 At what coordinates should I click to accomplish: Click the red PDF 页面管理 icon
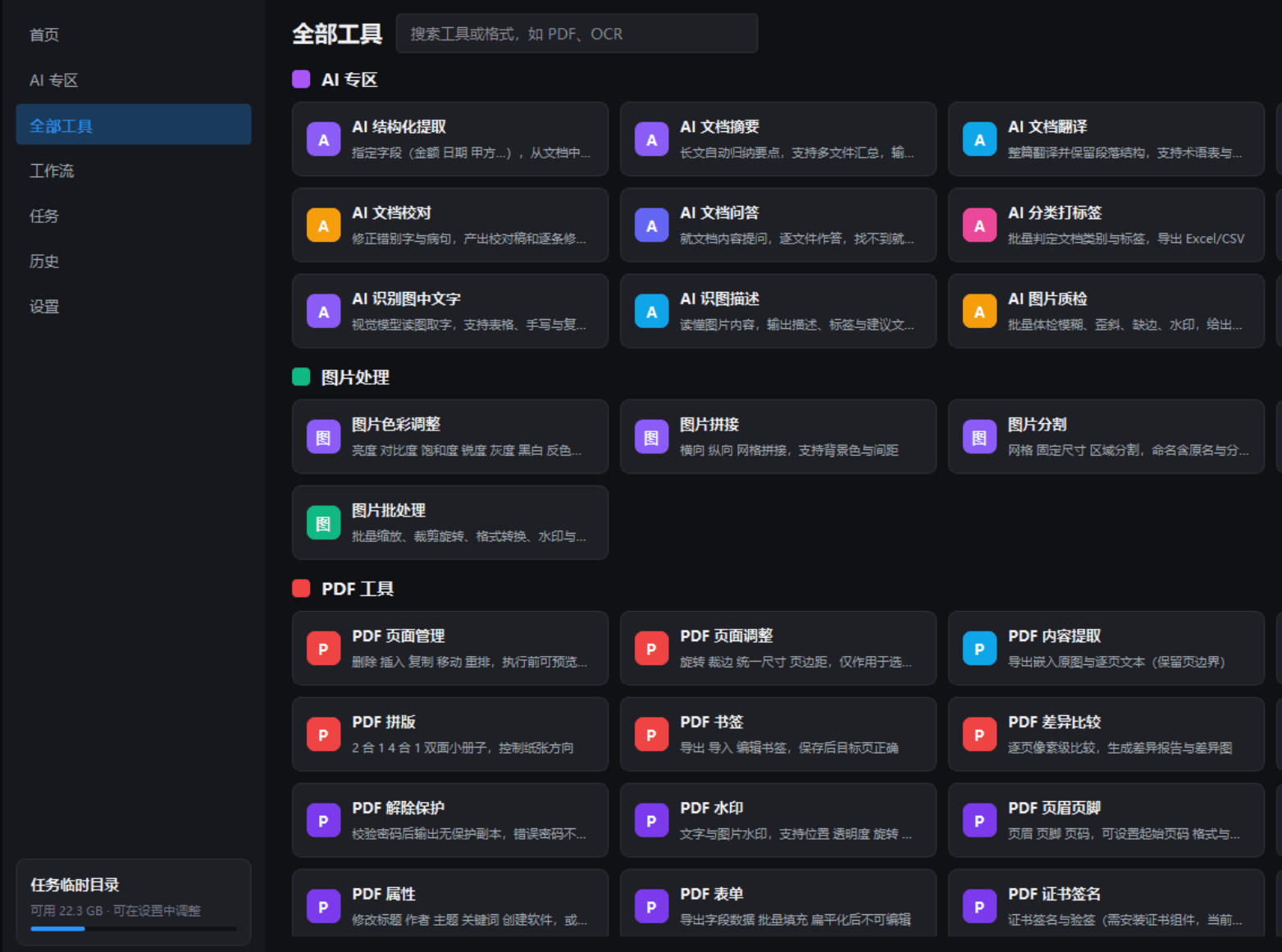[323, 649]
